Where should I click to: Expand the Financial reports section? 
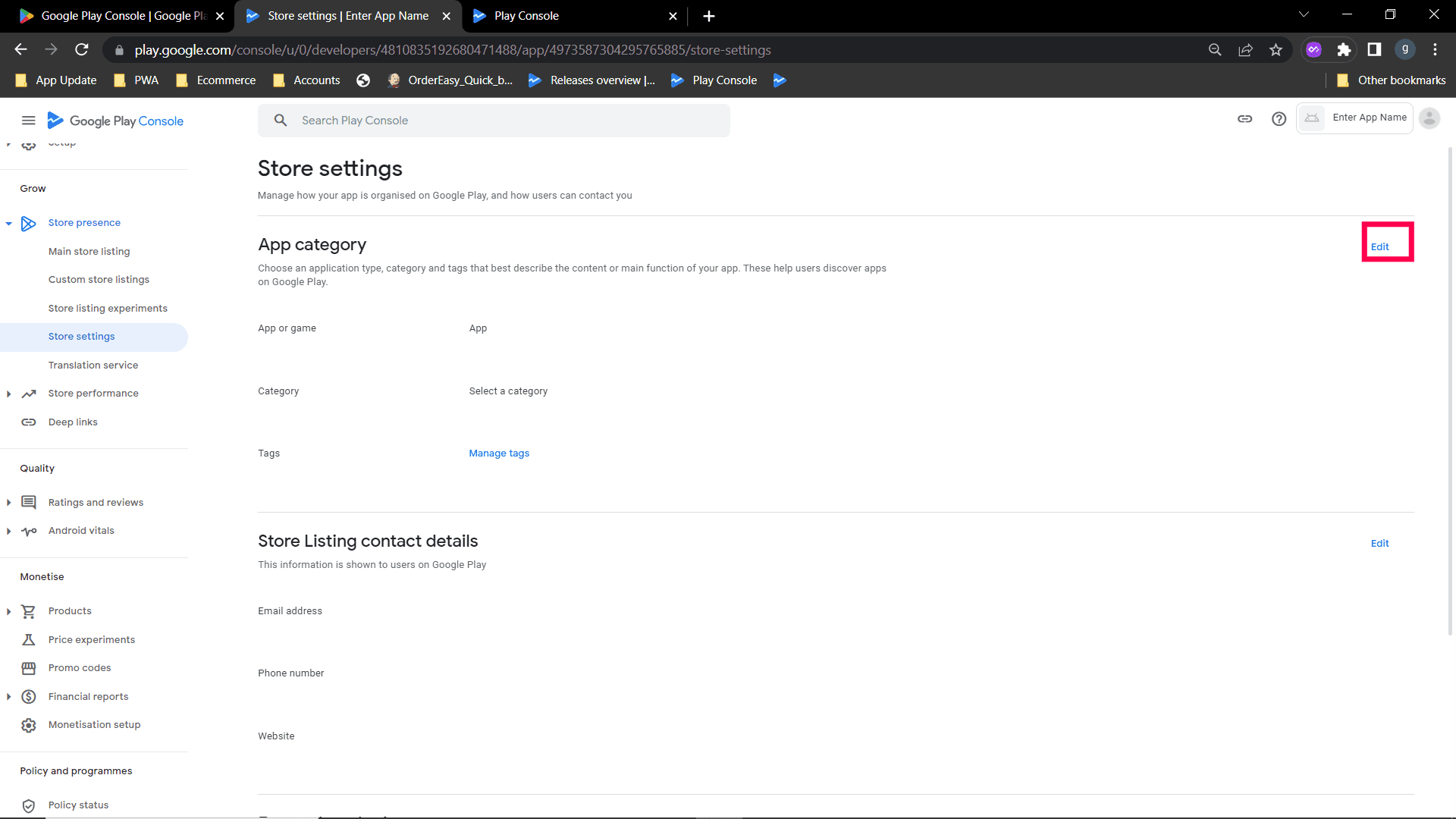[8, 697]
